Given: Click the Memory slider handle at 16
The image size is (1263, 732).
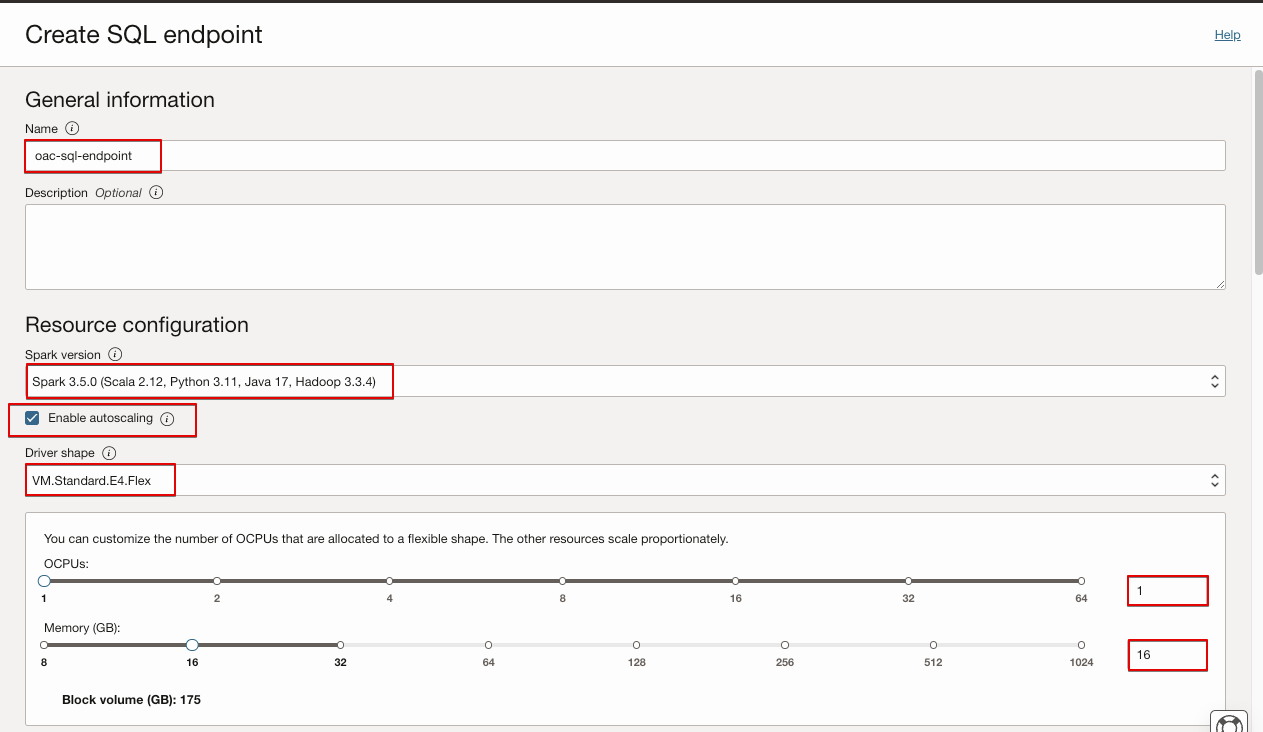Looking at the screenshot, I should (192, 645).
